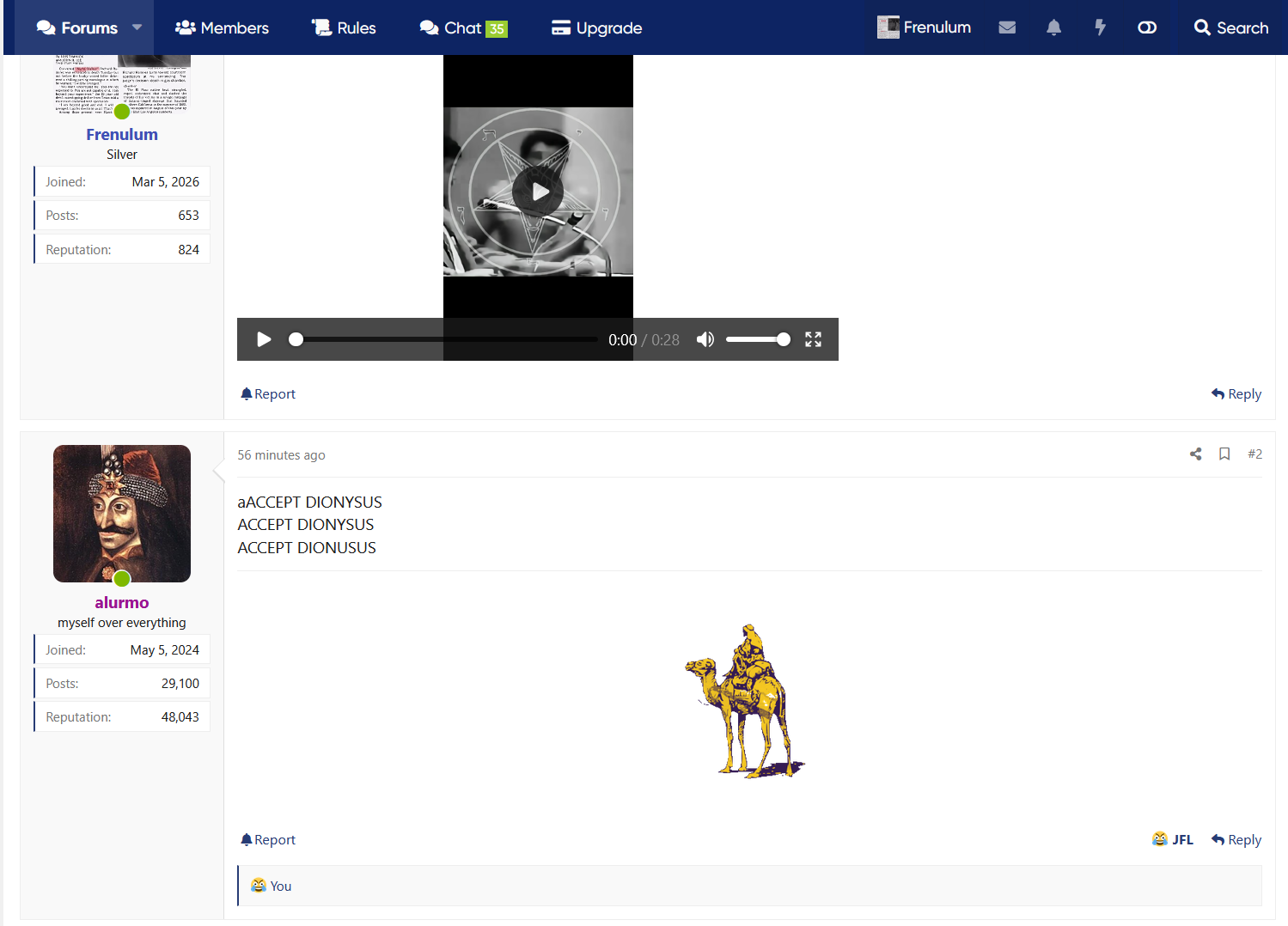Expand the Forums dropdown arrow
Image resolution: width=1288 pixels, height=926 pixels.
[x=137, y=27]
